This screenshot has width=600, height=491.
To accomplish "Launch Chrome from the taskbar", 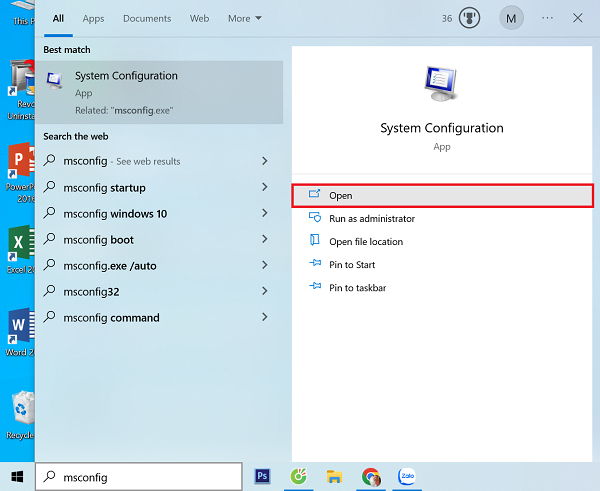I will point(370,477).
